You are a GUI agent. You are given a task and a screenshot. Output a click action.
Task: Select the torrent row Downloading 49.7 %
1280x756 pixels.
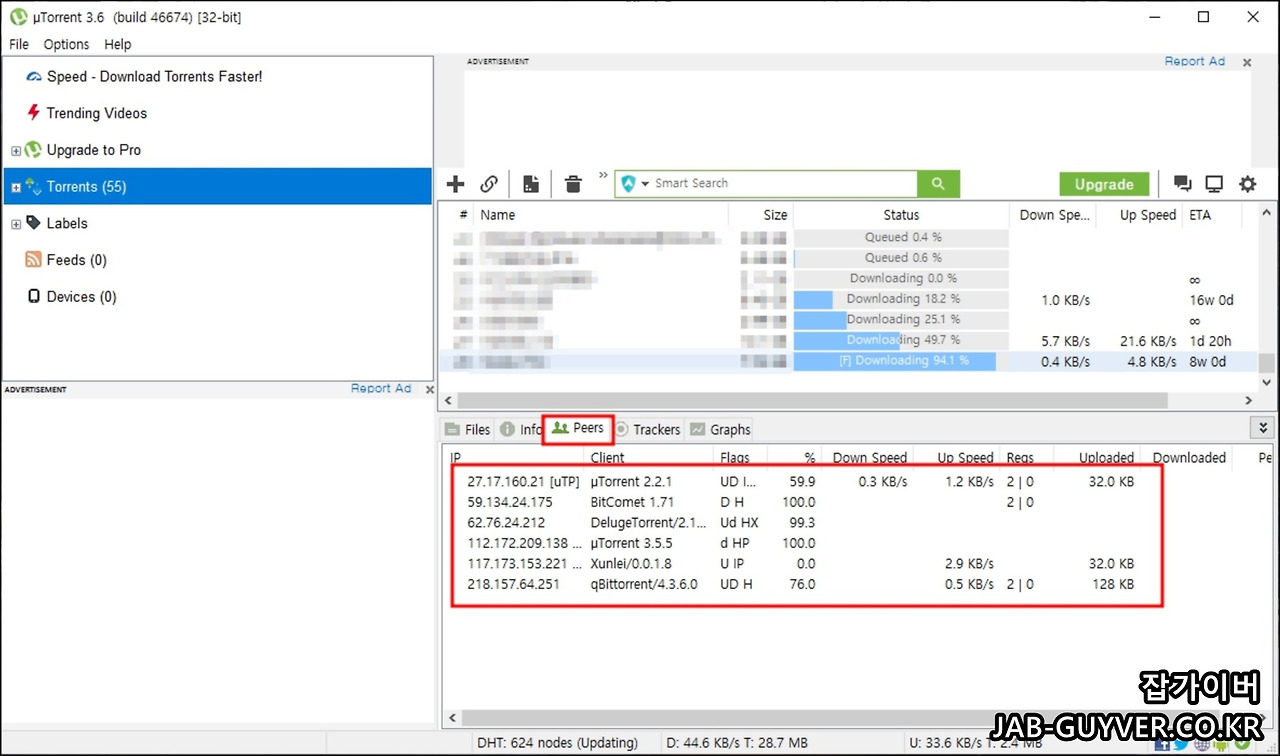pyautogui.click(x=848, y=341)
